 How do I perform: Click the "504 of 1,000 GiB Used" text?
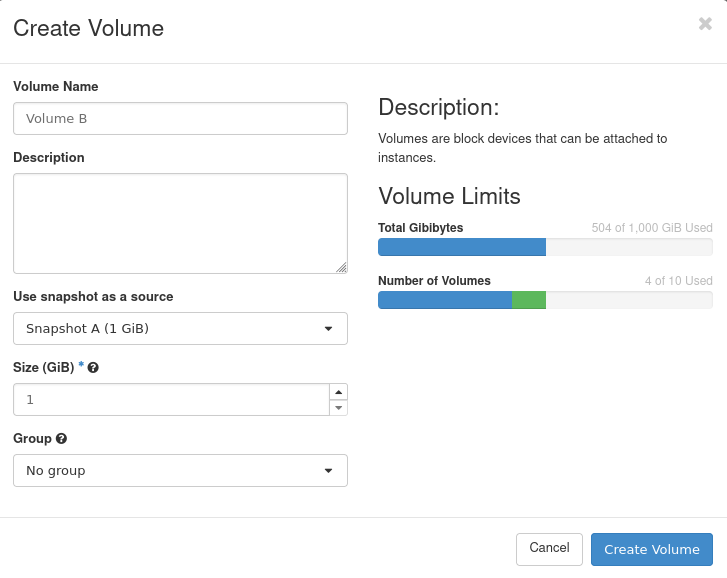(651, 228)
